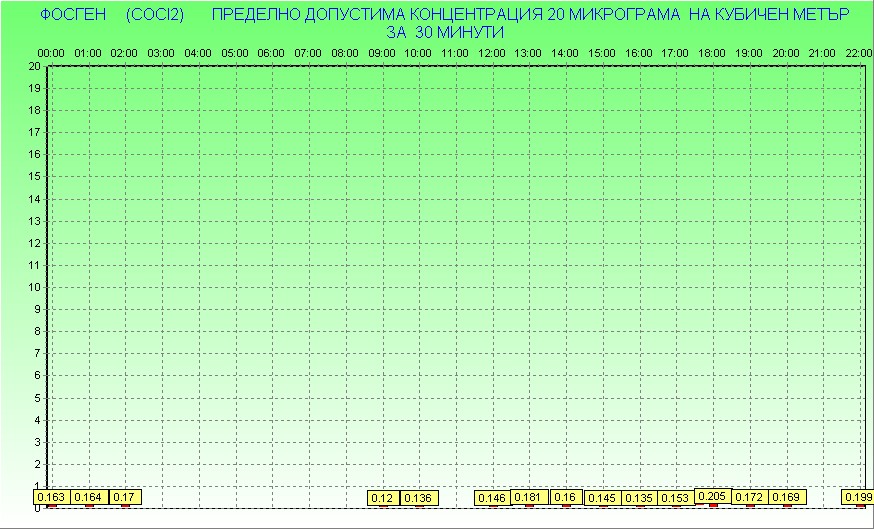
Task: Click the 17:00 time label
Action: click(x=675, y=53)
